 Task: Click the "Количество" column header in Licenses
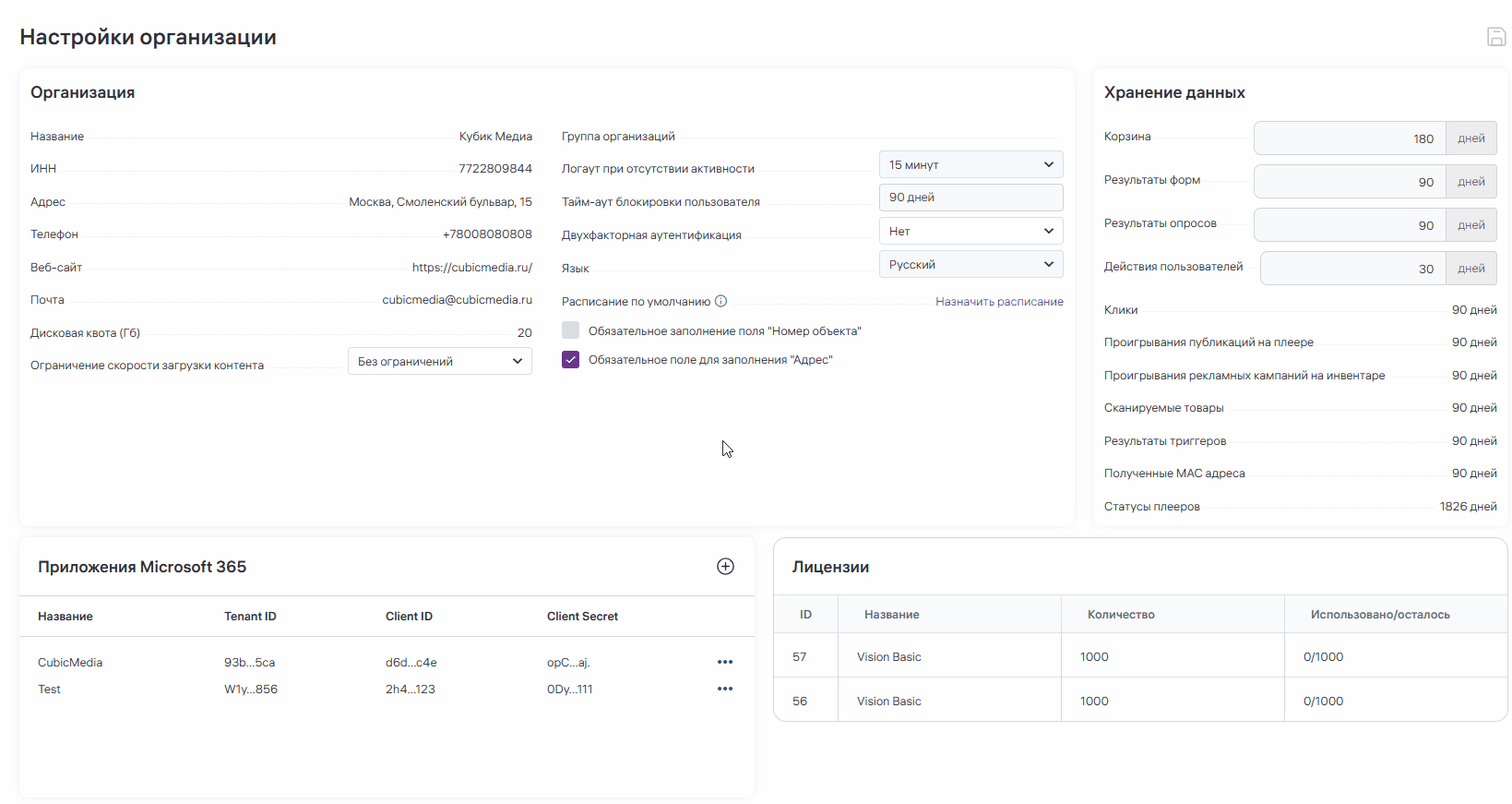(x=1121, y=615)
